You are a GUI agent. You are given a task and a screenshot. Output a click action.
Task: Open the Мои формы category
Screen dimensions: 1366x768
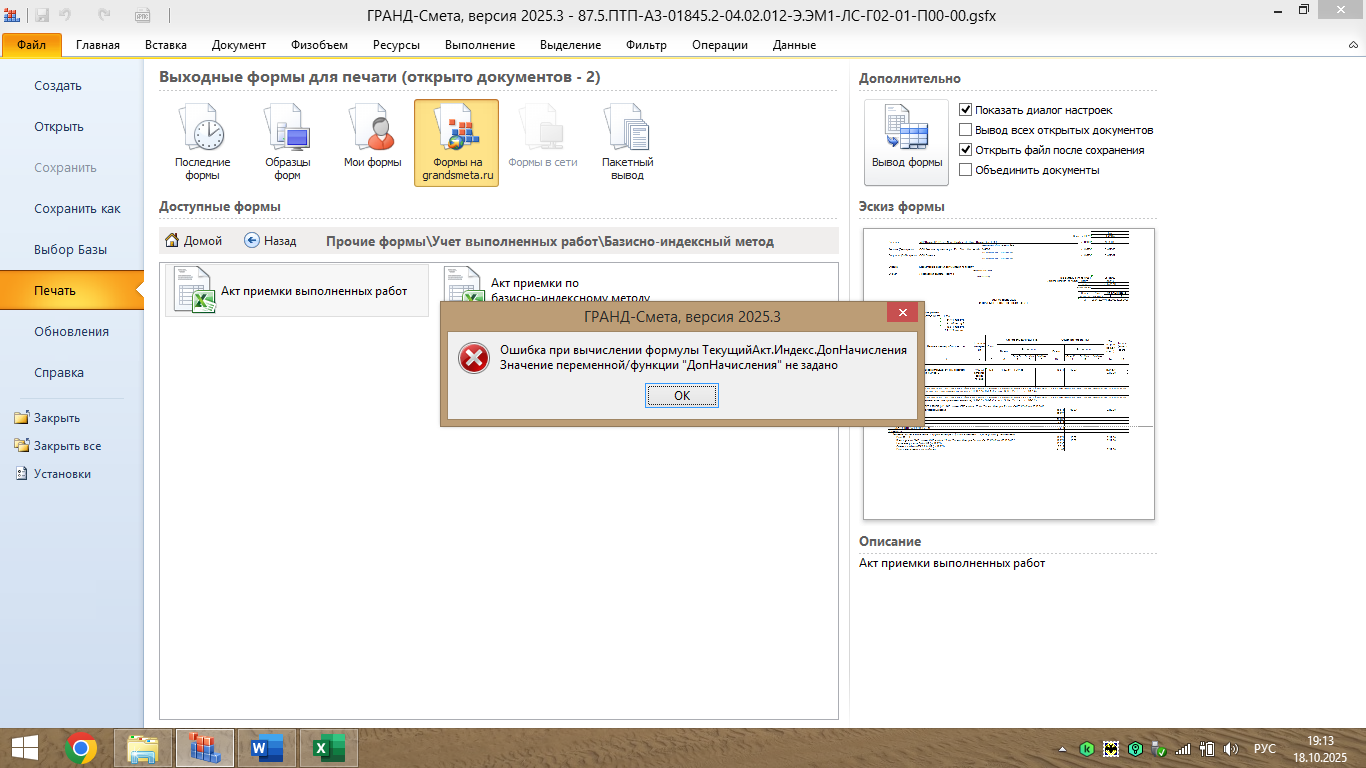372,143
